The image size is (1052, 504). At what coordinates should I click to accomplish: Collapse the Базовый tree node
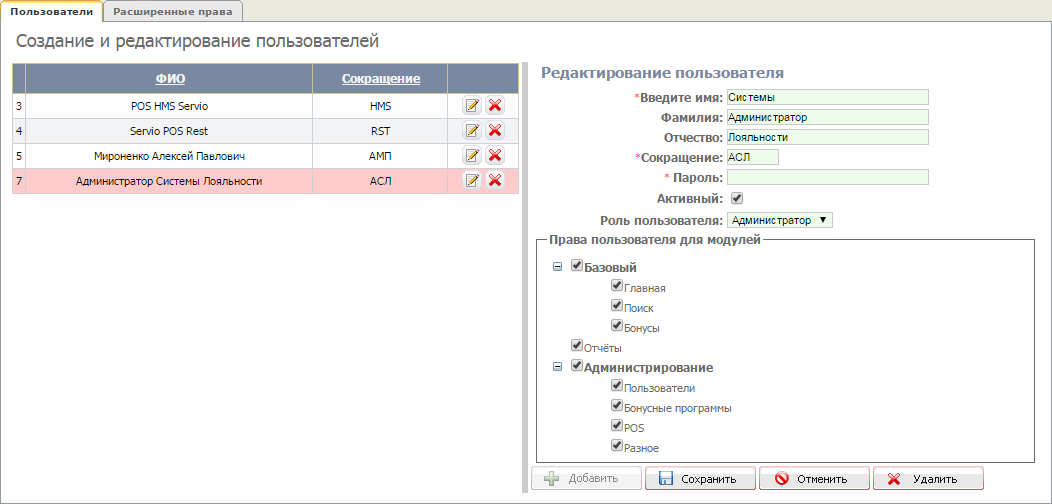tap(557, 268)
